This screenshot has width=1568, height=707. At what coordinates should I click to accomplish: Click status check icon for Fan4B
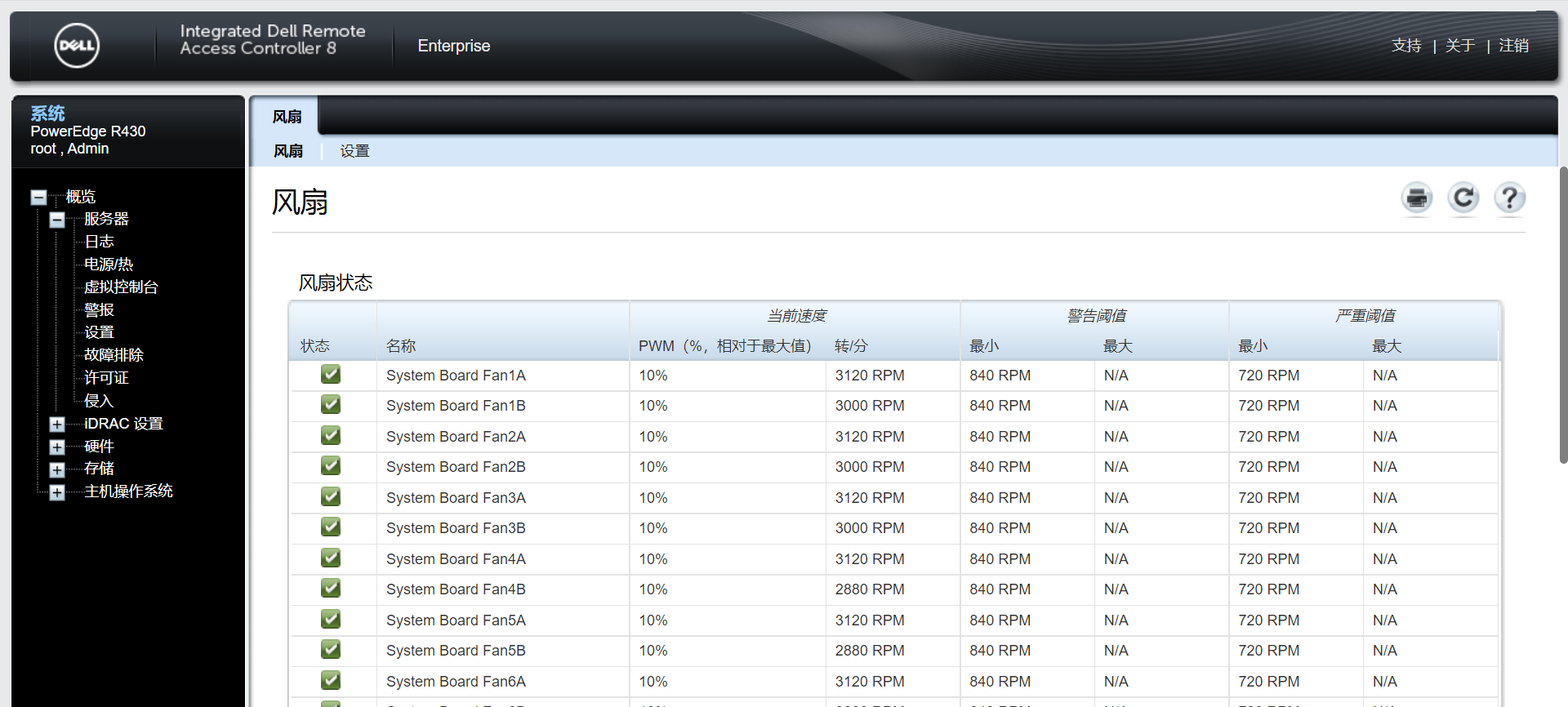[331, 589]
